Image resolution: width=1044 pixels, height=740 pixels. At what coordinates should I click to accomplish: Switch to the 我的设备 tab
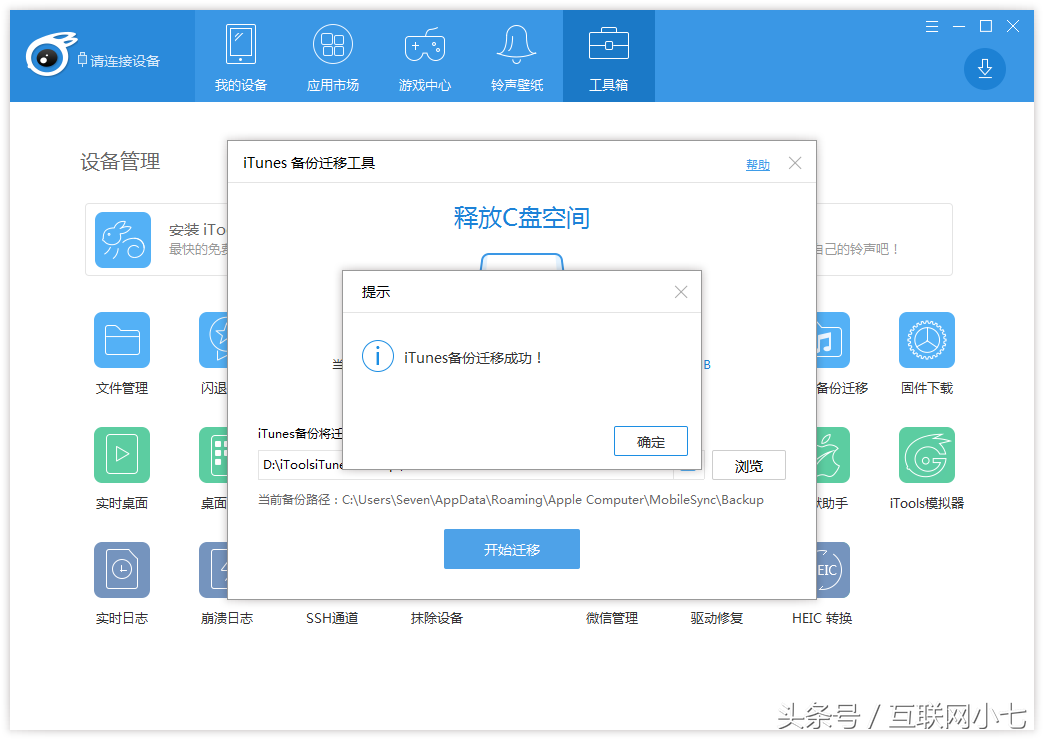point(241,57)
